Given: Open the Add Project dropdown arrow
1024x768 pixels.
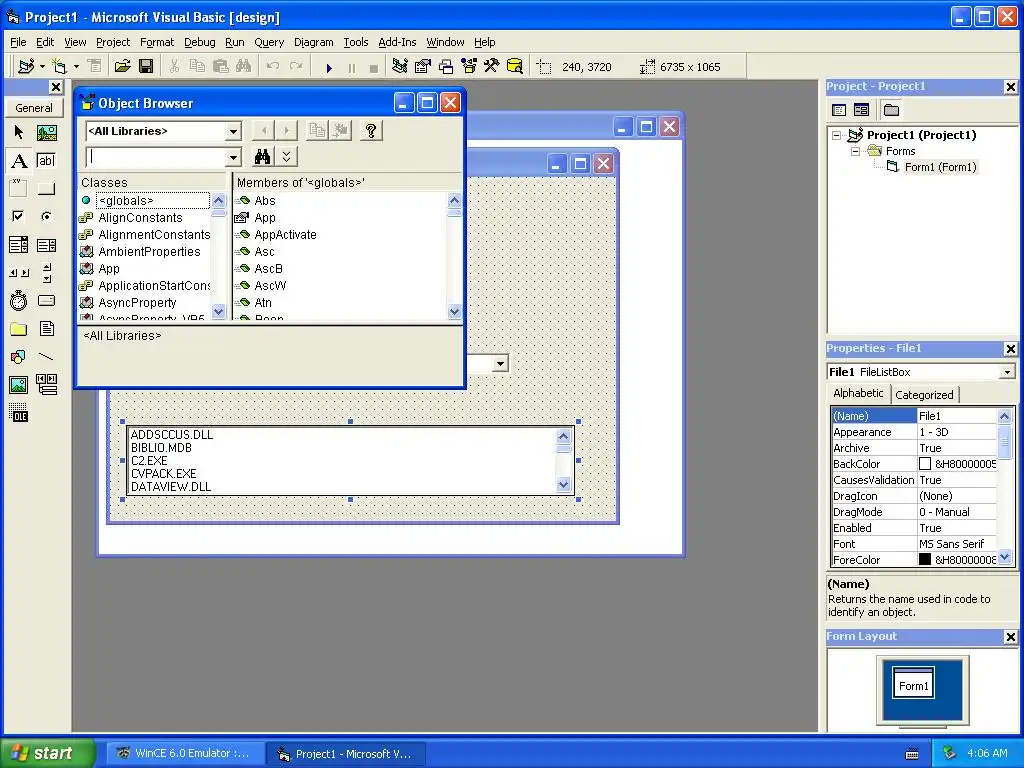Looking at the screenshot, I should pos(42,67).
